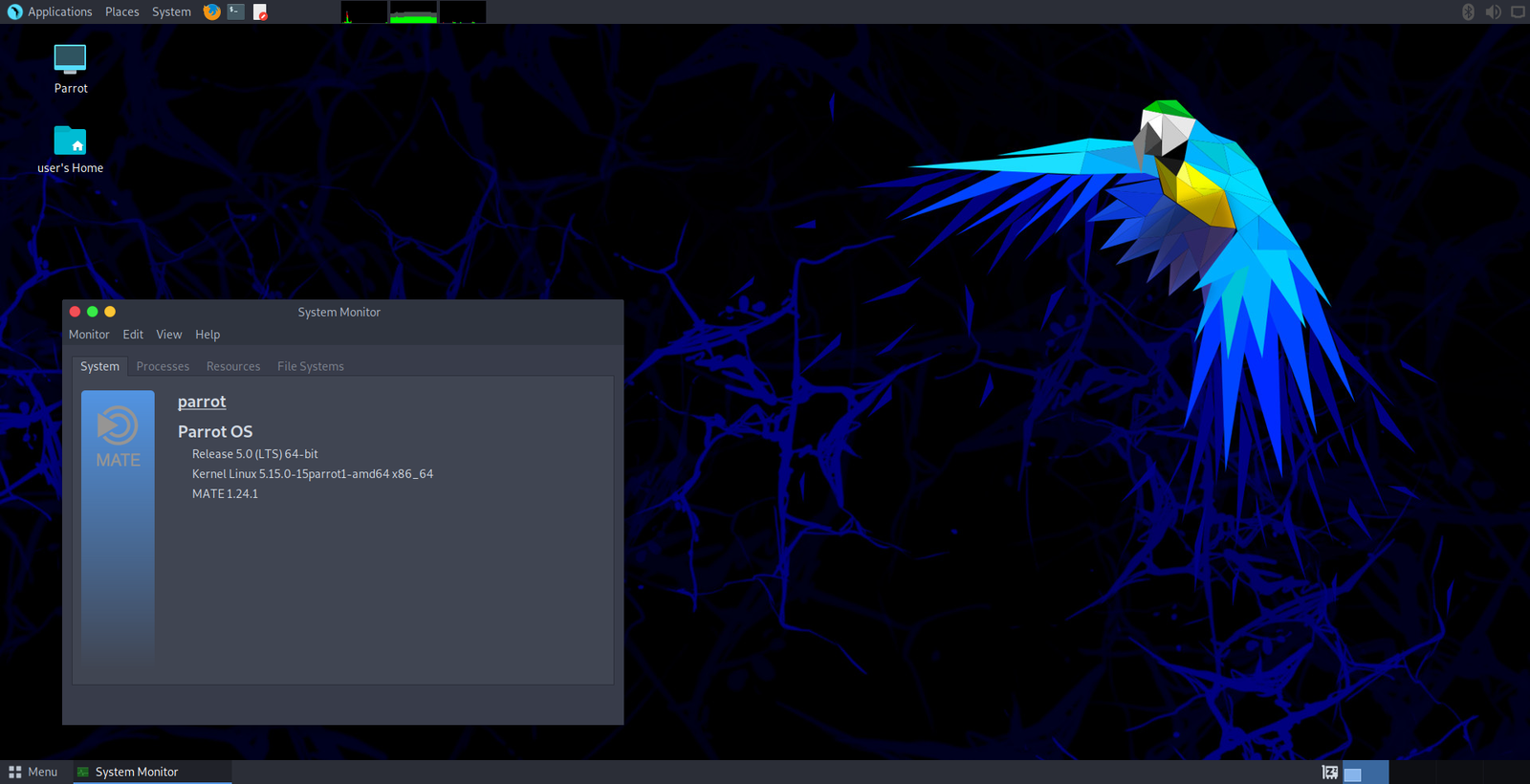1530x784 pixels.
Task: Click the CPU load monitor graph
Action: pyautogui.click(x=364, y=11)
